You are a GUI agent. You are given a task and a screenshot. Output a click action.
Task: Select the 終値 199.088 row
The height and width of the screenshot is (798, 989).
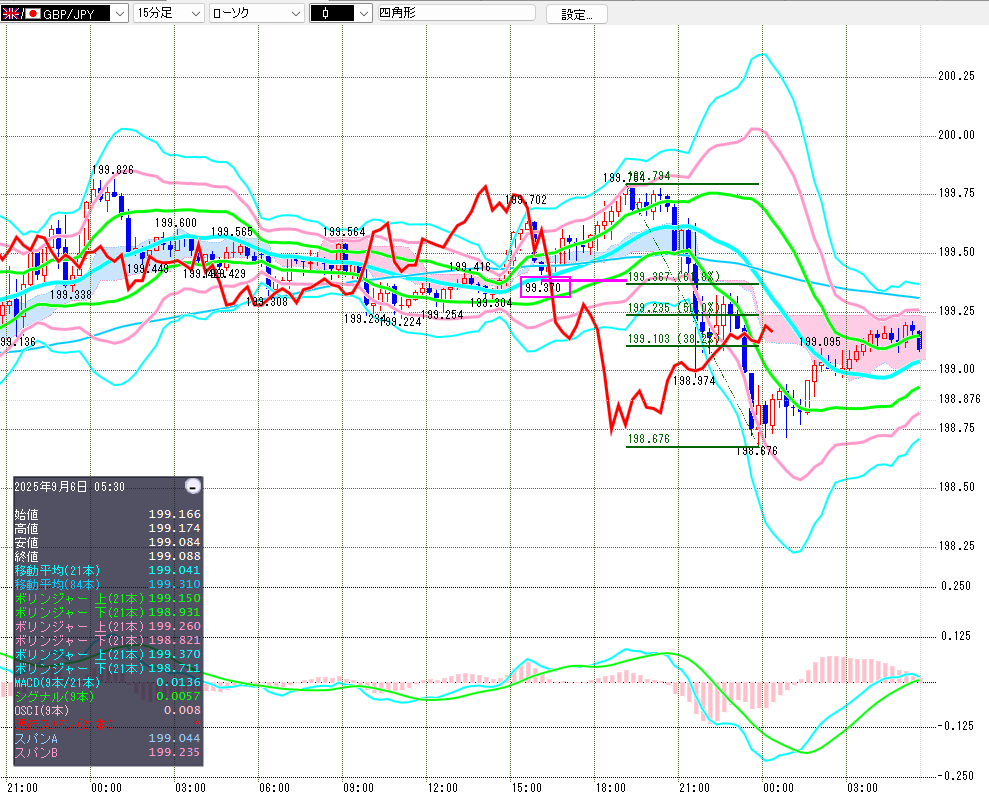[108, 556]
